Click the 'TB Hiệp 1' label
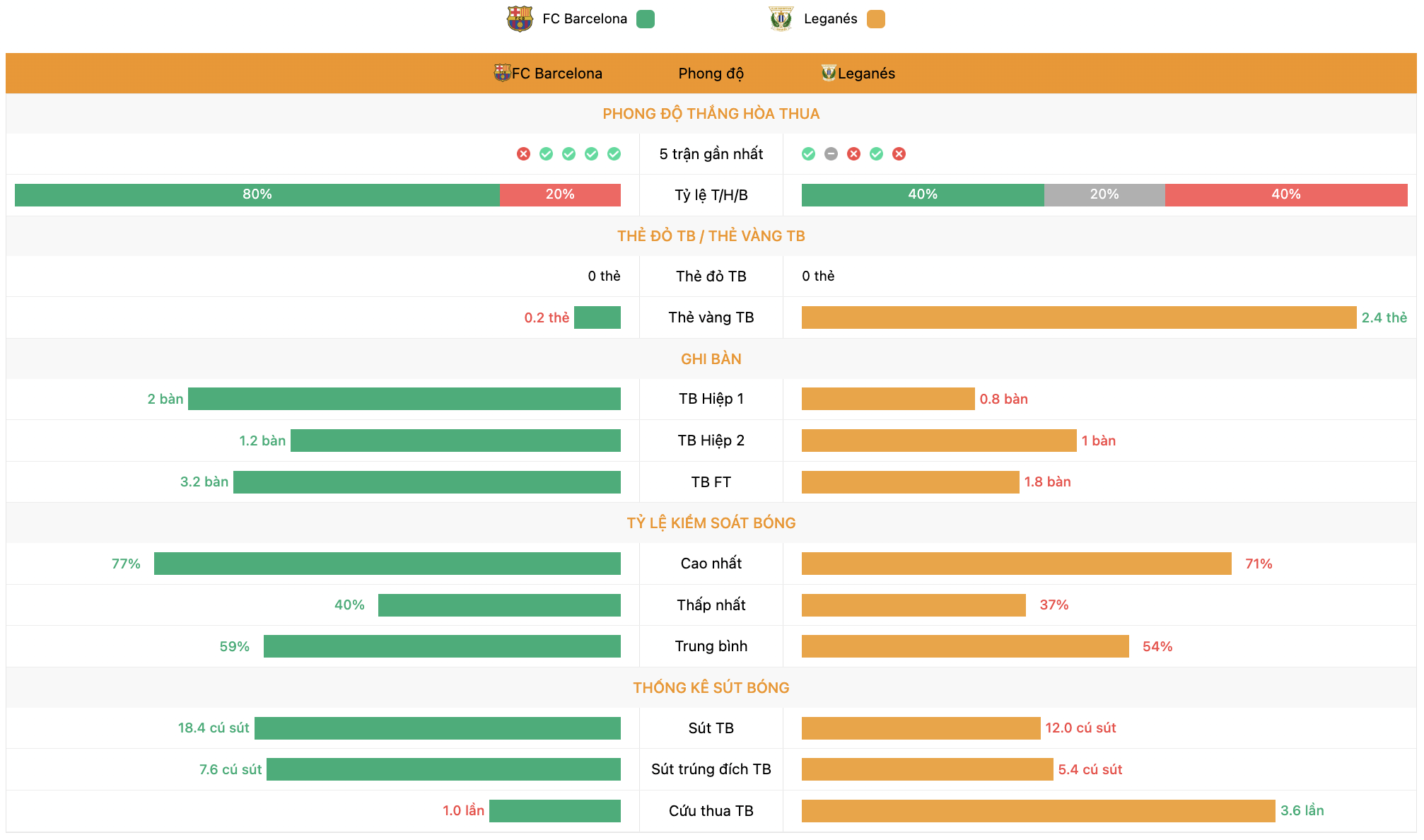 click(711, 399)
